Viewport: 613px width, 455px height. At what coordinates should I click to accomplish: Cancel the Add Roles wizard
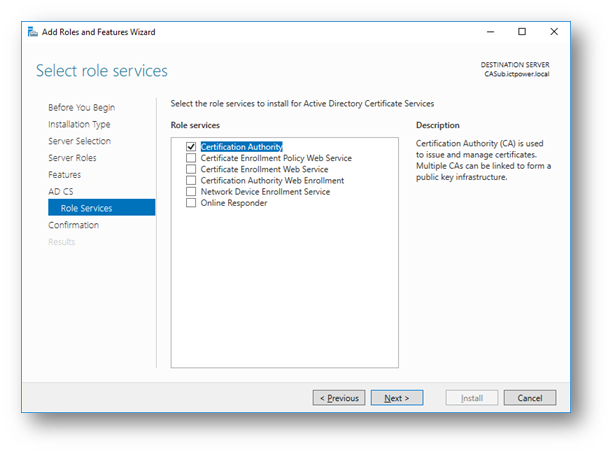pos(529,398)
